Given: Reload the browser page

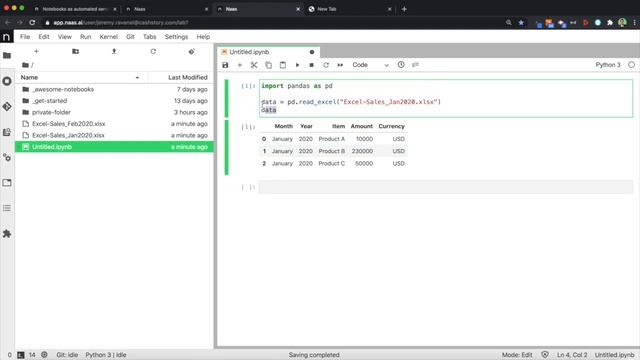Looking at the screenshot, I should point(32,22).
